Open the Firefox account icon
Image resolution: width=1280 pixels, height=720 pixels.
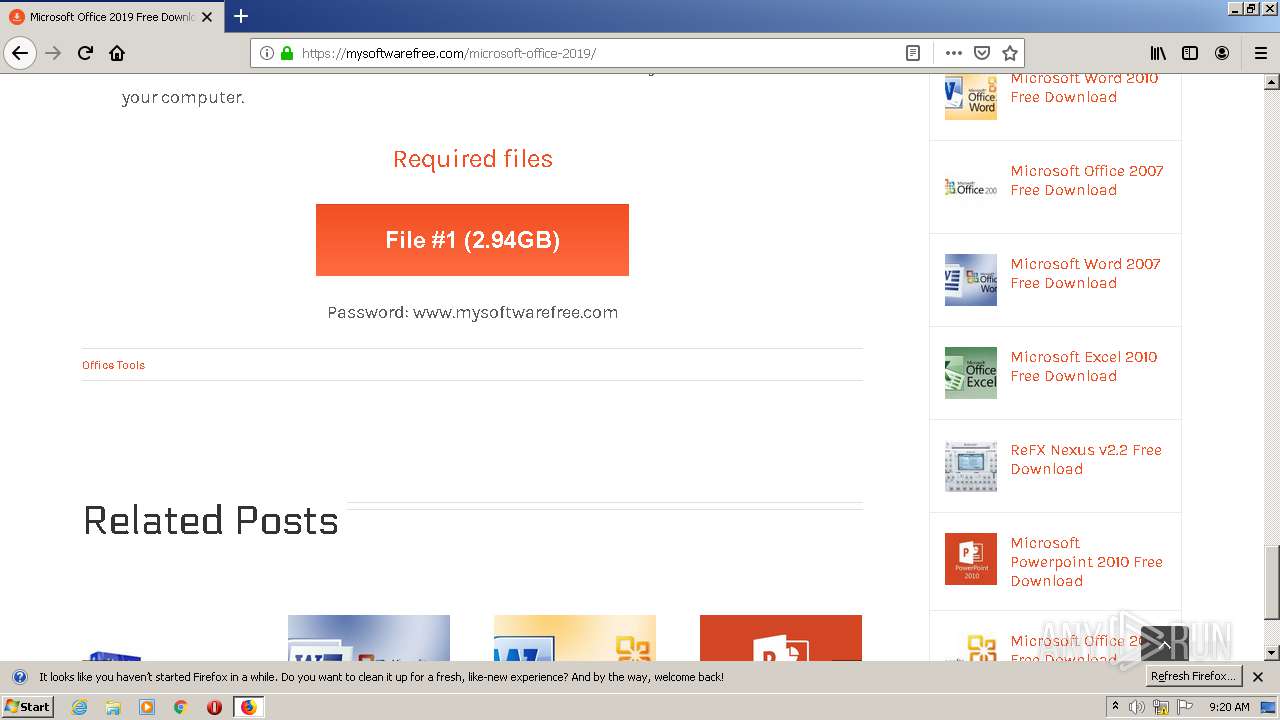pos(1222,53)
